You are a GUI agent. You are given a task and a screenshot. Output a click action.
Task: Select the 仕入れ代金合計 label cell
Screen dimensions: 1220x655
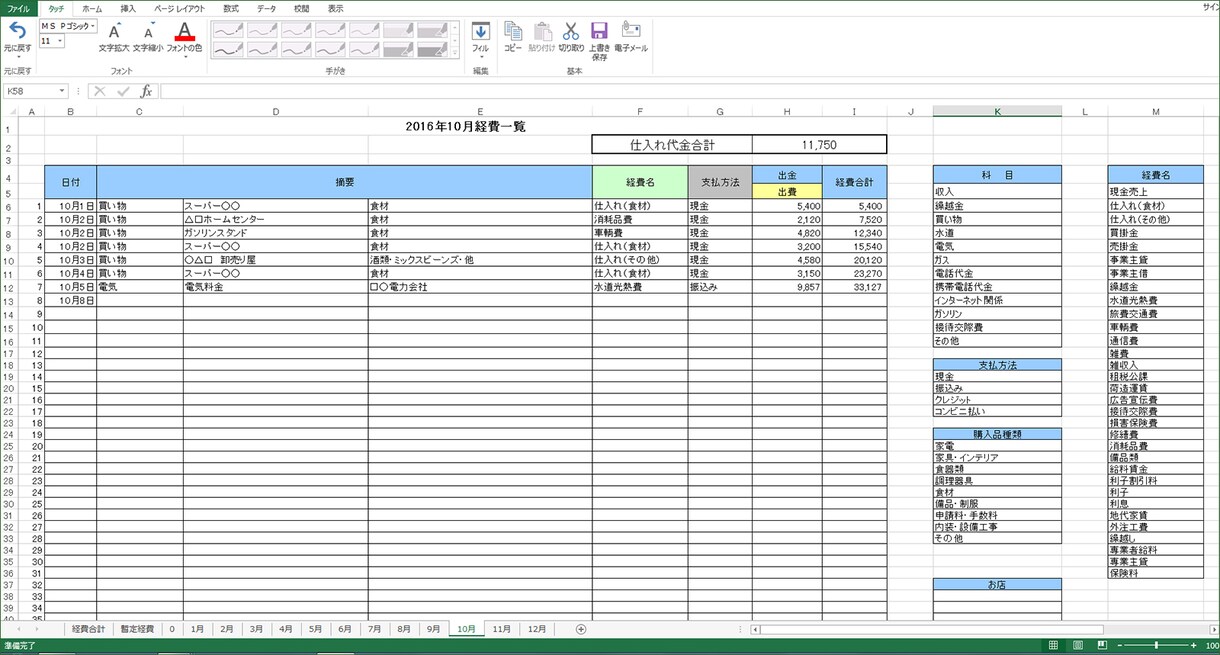pos(672,145)
